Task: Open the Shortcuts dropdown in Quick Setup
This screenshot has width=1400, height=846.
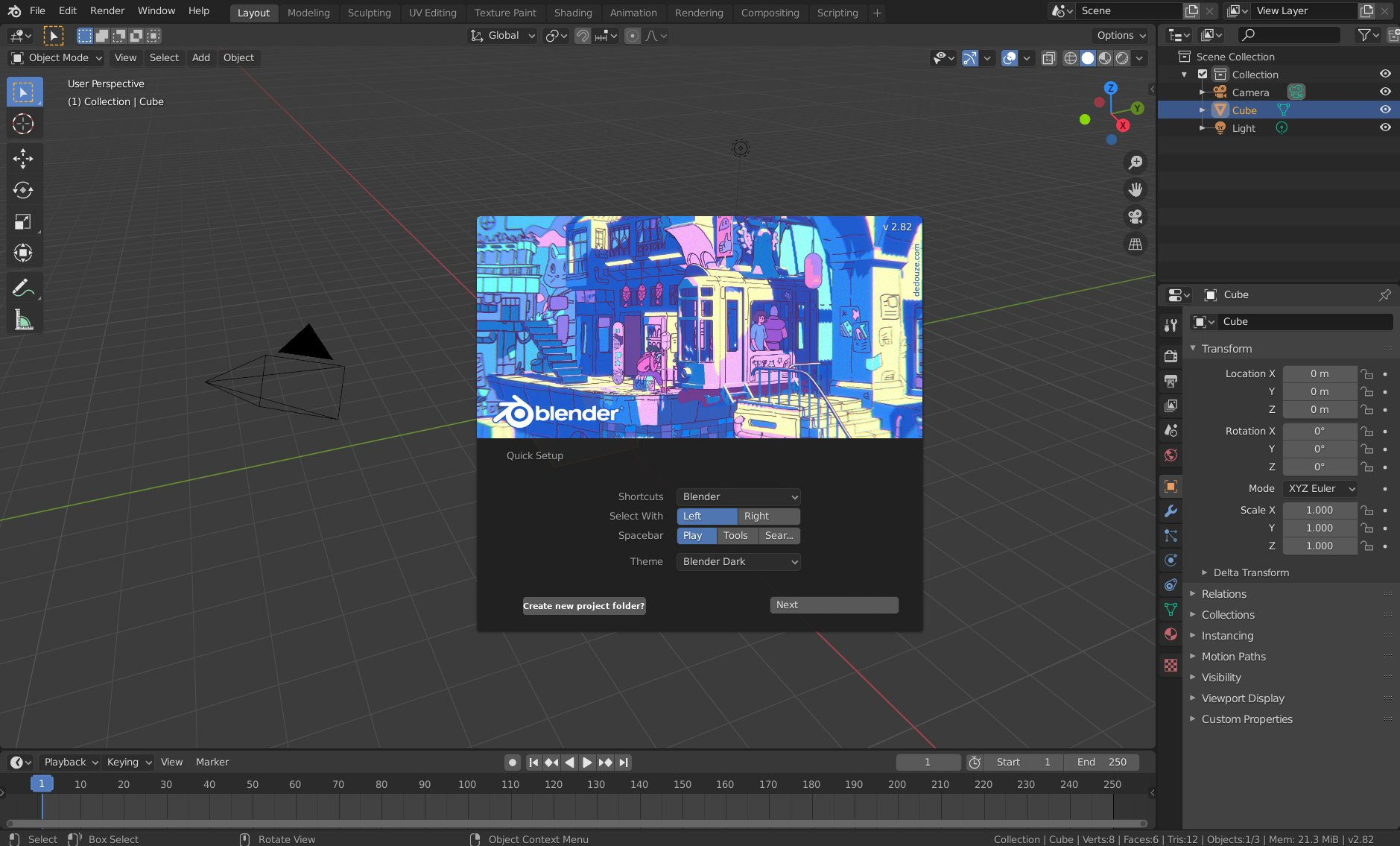Action: [738, 496]
